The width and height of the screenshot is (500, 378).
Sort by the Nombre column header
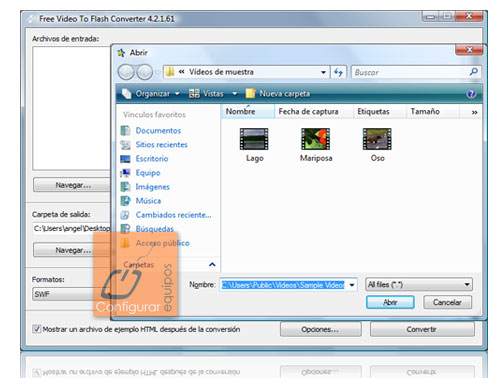248,112
